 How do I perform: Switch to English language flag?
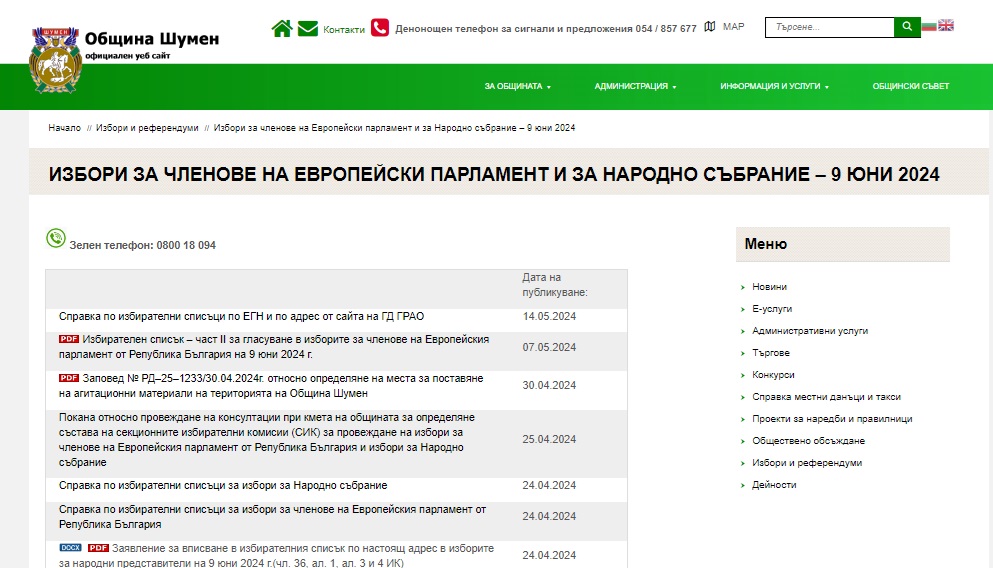(x=946, y=26)
